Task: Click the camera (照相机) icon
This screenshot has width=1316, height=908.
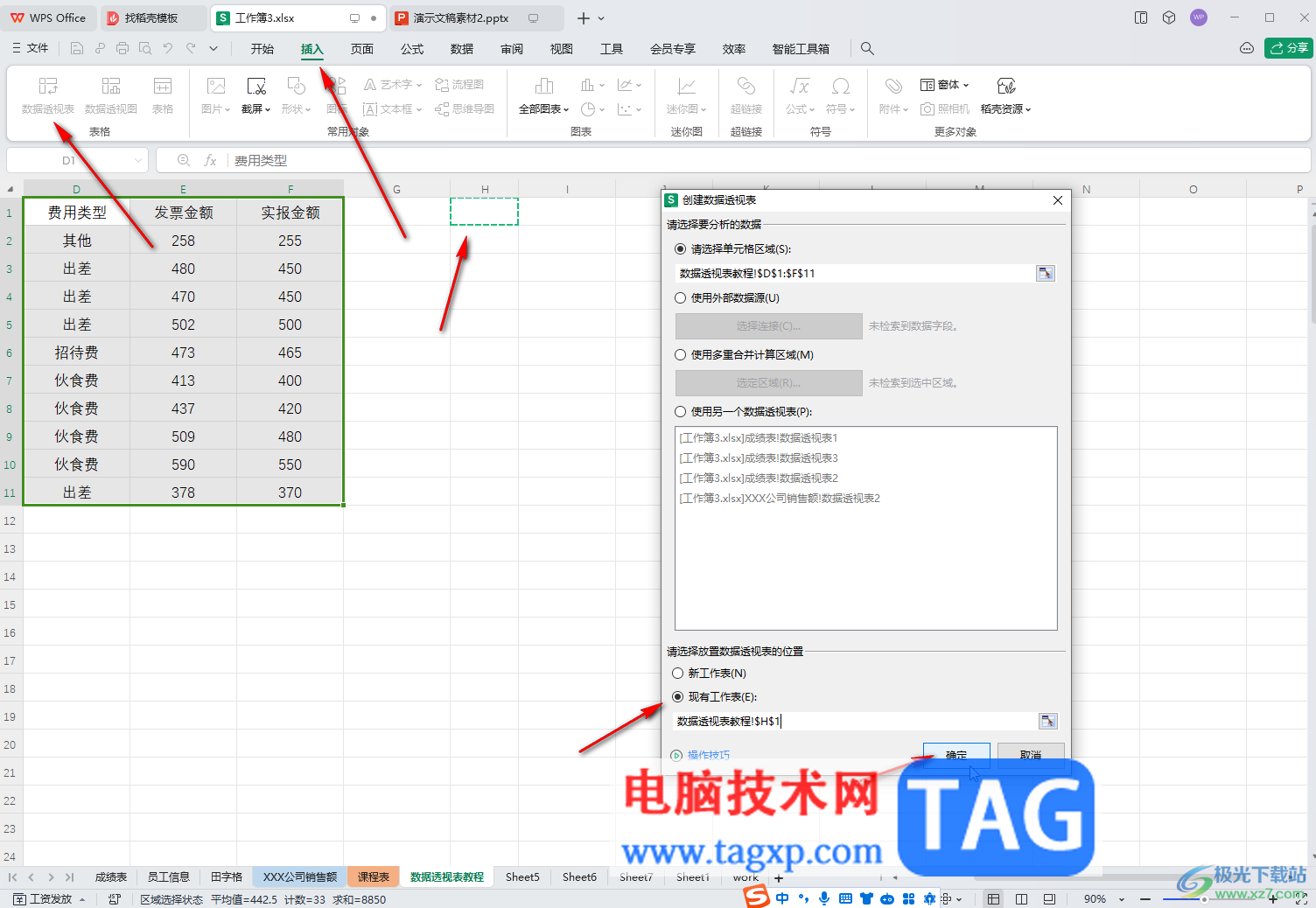Action: (945, 109)
